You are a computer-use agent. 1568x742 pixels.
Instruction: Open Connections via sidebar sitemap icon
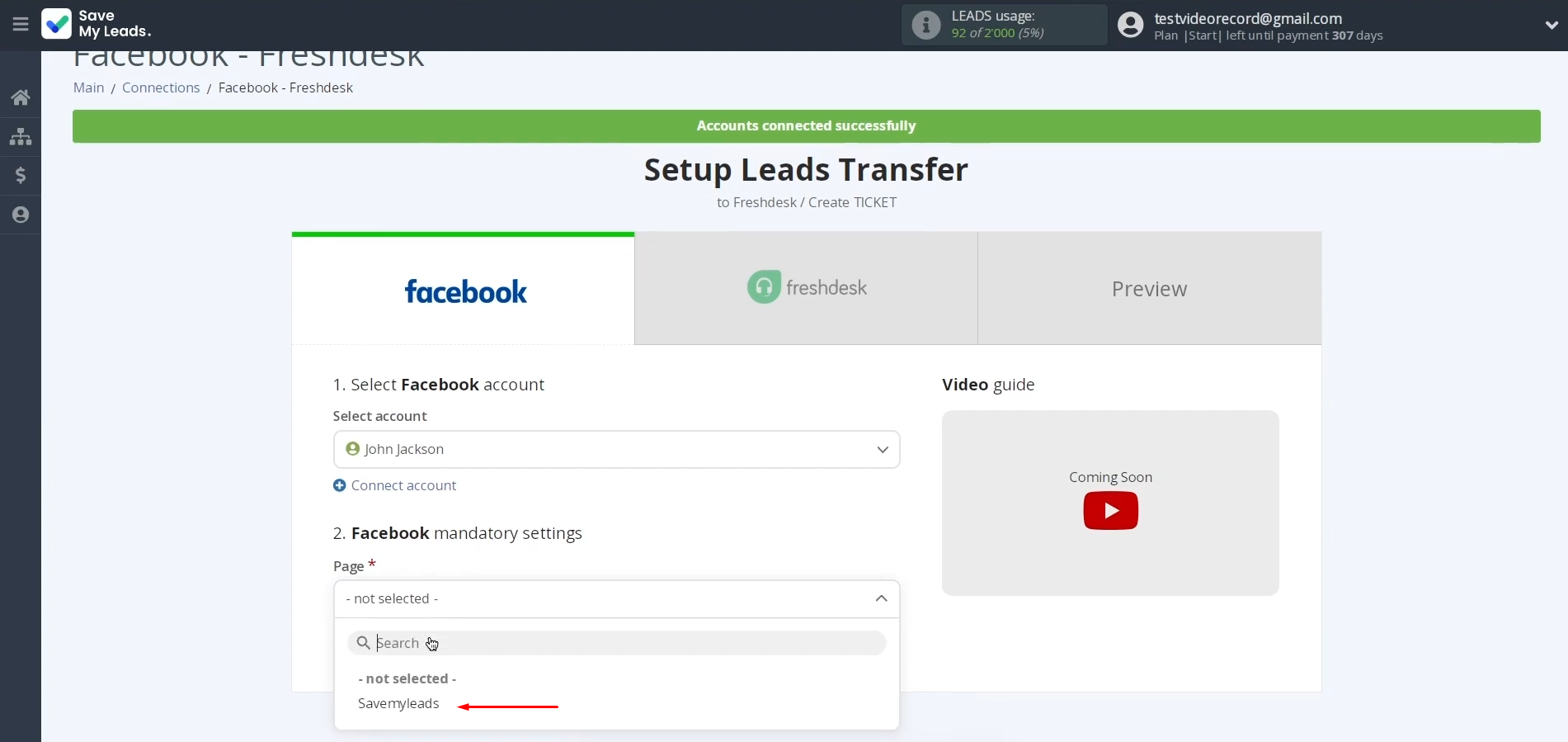coord(21,136)
